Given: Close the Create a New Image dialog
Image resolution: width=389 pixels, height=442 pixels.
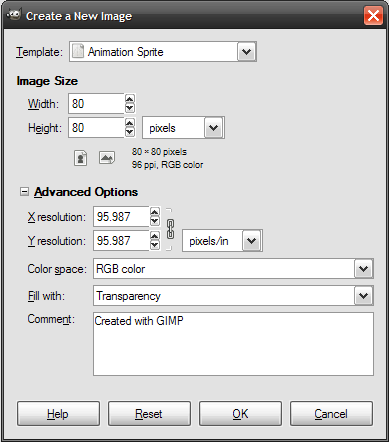Looking at the screenshot, I should coord(373,16).
